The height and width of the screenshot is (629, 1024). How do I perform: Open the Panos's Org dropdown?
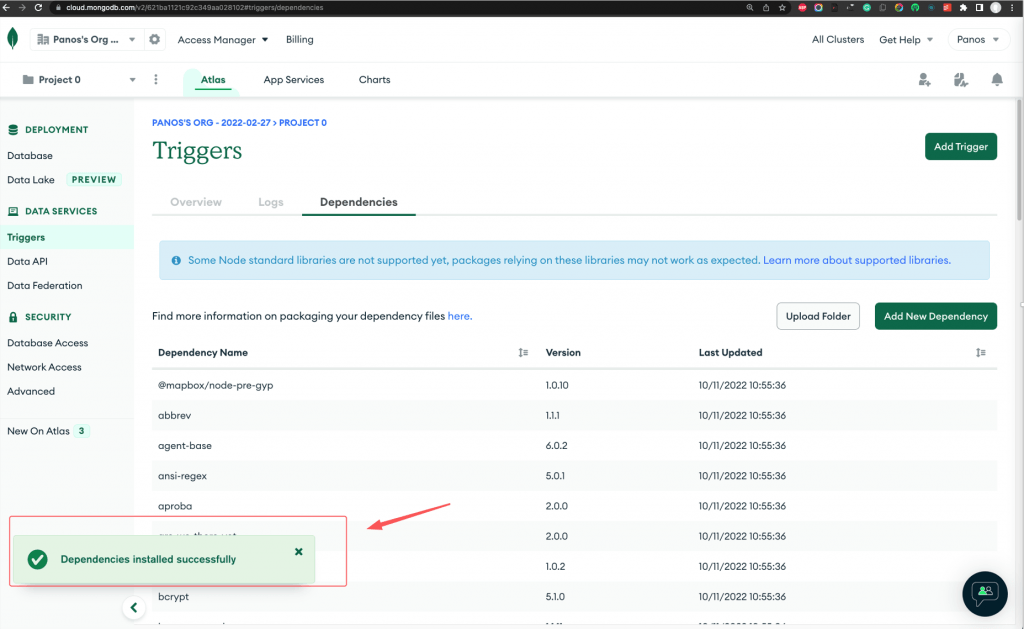[86, 39]
